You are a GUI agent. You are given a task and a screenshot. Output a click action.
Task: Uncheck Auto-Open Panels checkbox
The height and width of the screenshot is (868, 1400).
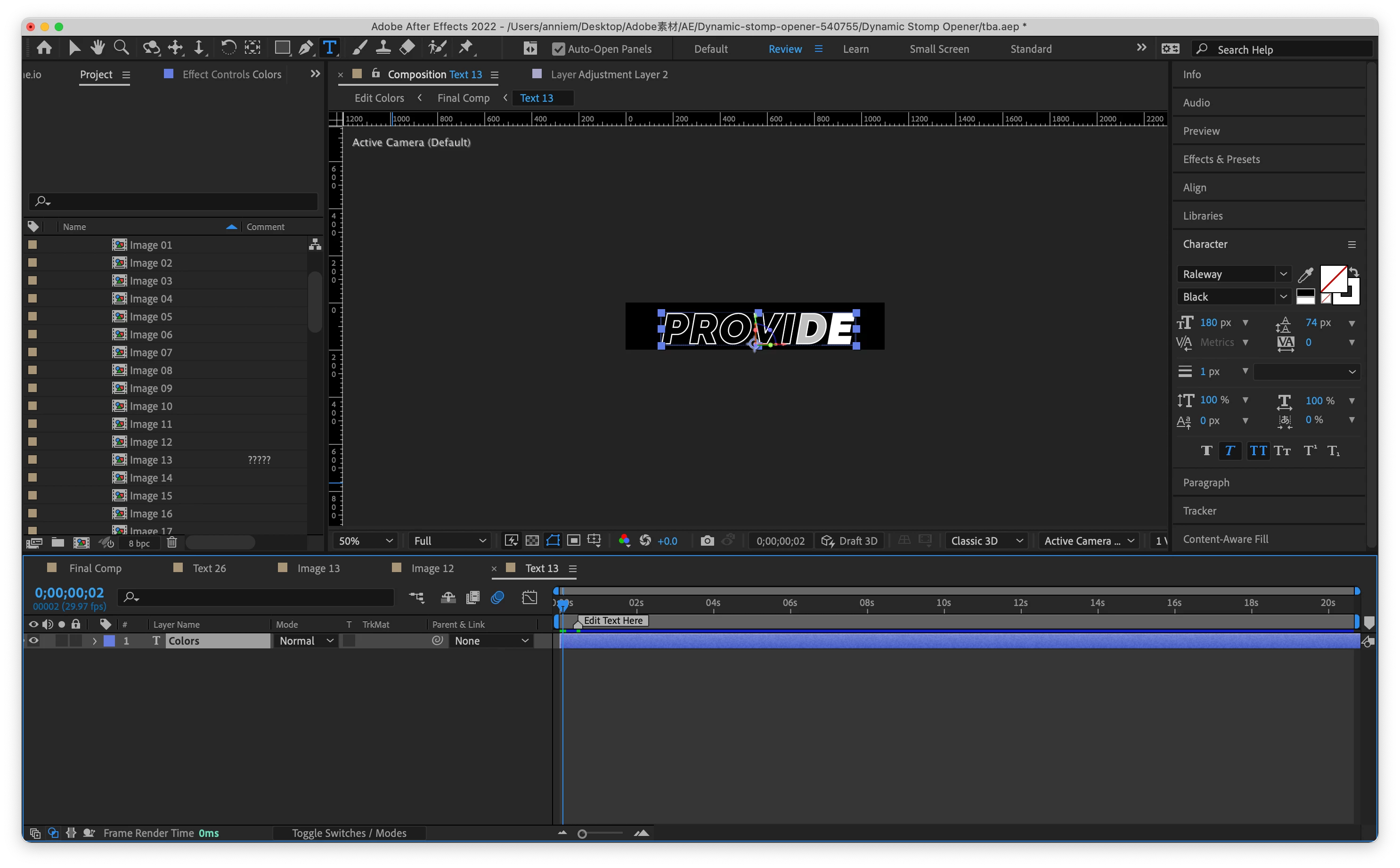(x=558, y=49)
